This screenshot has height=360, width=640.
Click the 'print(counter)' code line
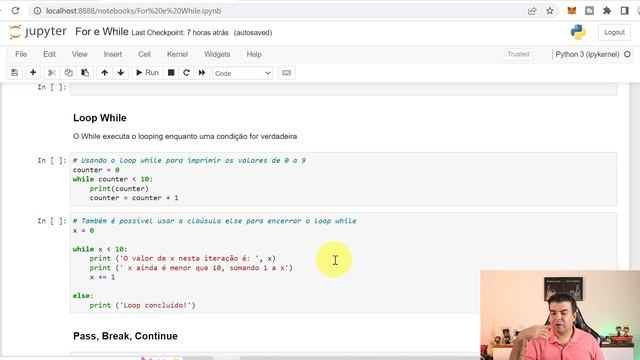[x=119, y=189]
